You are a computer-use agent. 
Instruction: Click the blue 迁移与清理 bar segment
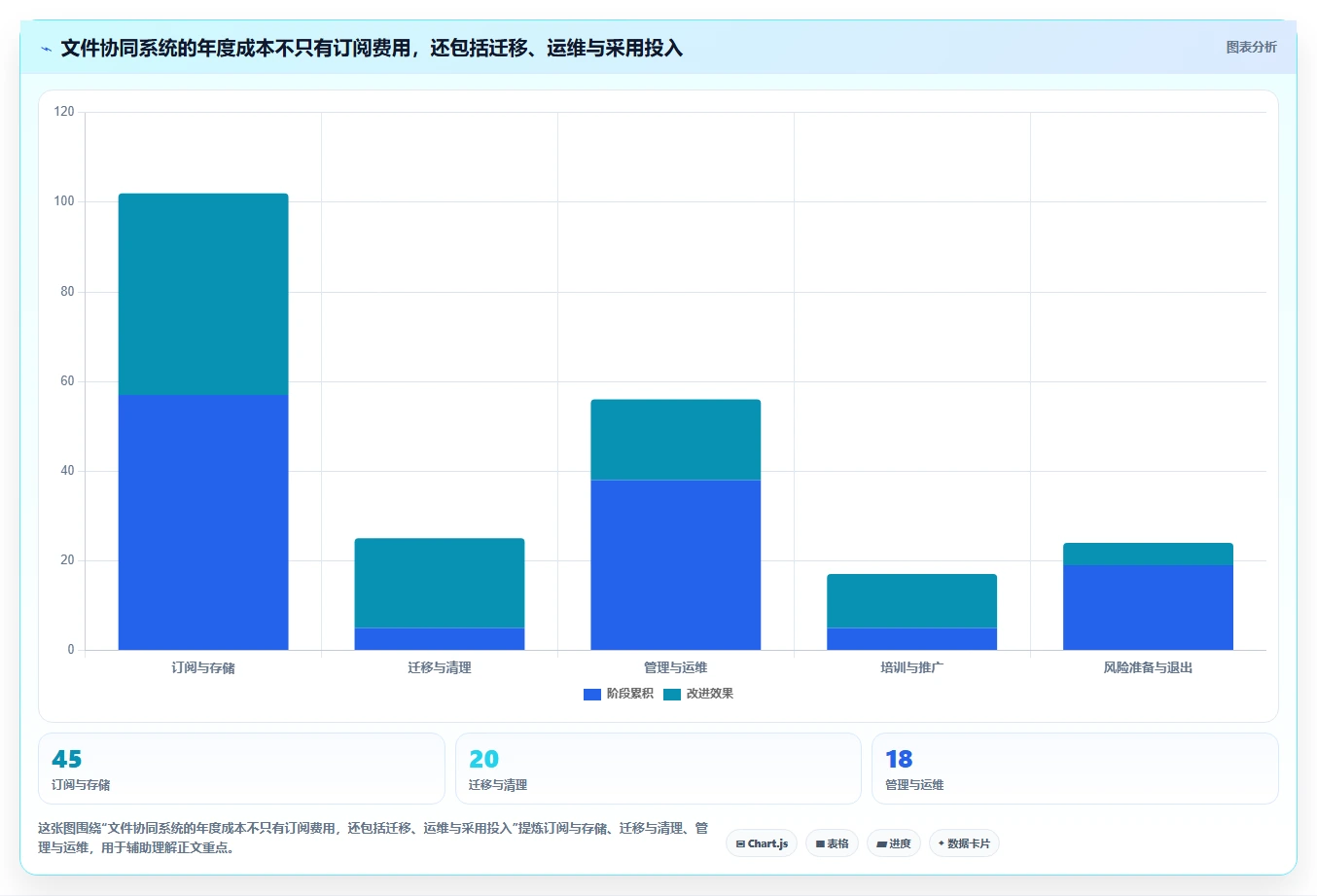coord(440,639)
